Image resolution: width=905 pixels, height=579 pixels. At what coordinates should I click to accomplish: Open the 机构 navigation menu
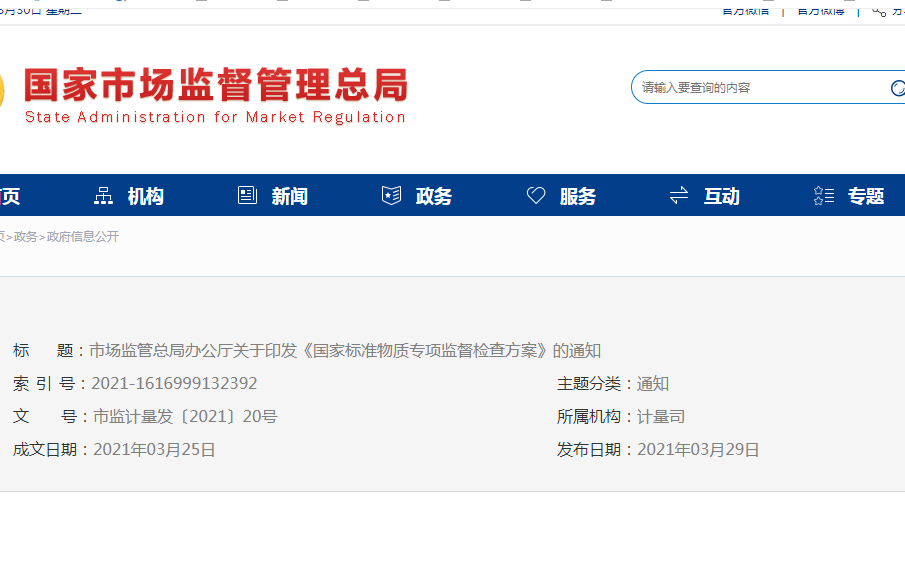pyautogui.click(x=145, y=197)
